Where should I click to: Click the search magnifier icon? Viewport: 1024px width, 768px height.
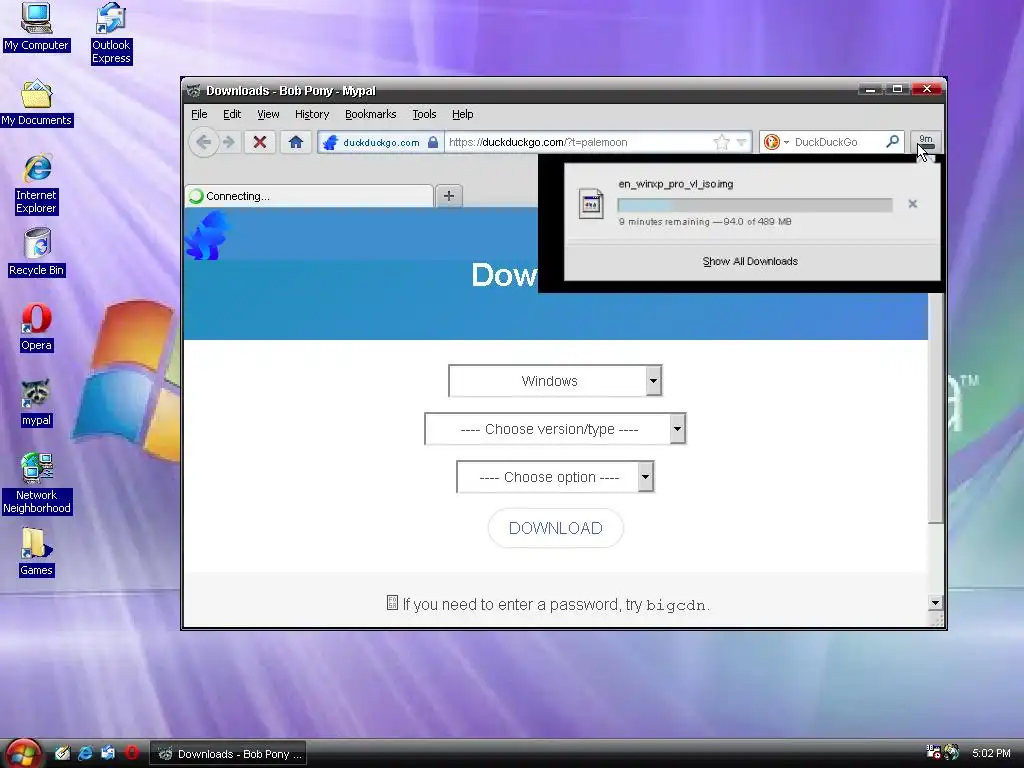[892, 141]
